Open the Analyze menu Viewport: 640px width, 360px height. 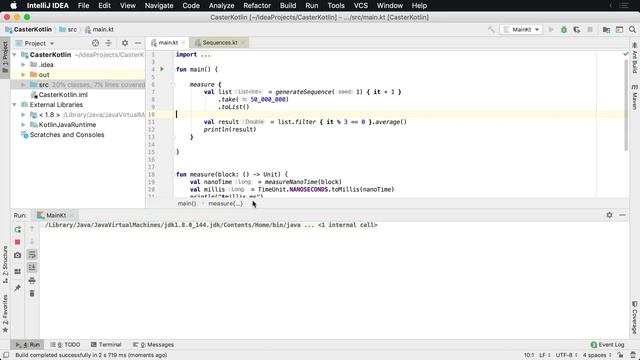pyautogui.click(x=221, y=6)
